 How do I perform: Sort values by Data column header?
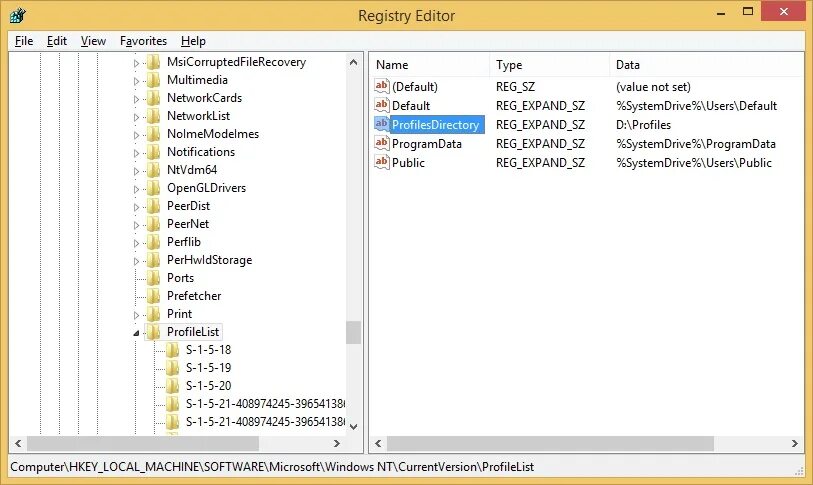pyautogui.click(x=706, y=65)
